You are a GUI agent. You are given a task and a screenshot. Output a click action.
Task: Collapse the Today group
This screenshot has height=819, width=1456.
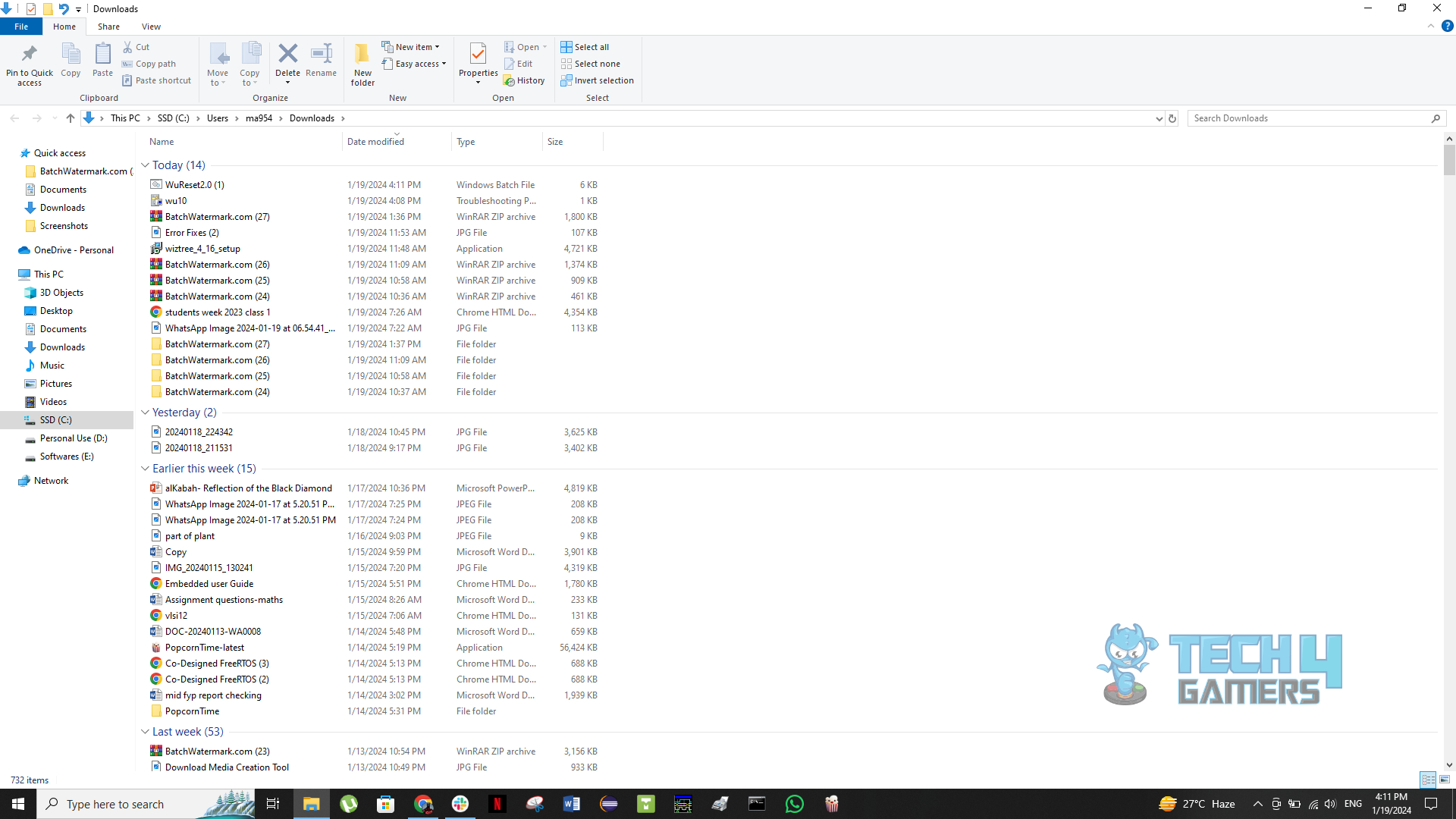coord(145,165)
